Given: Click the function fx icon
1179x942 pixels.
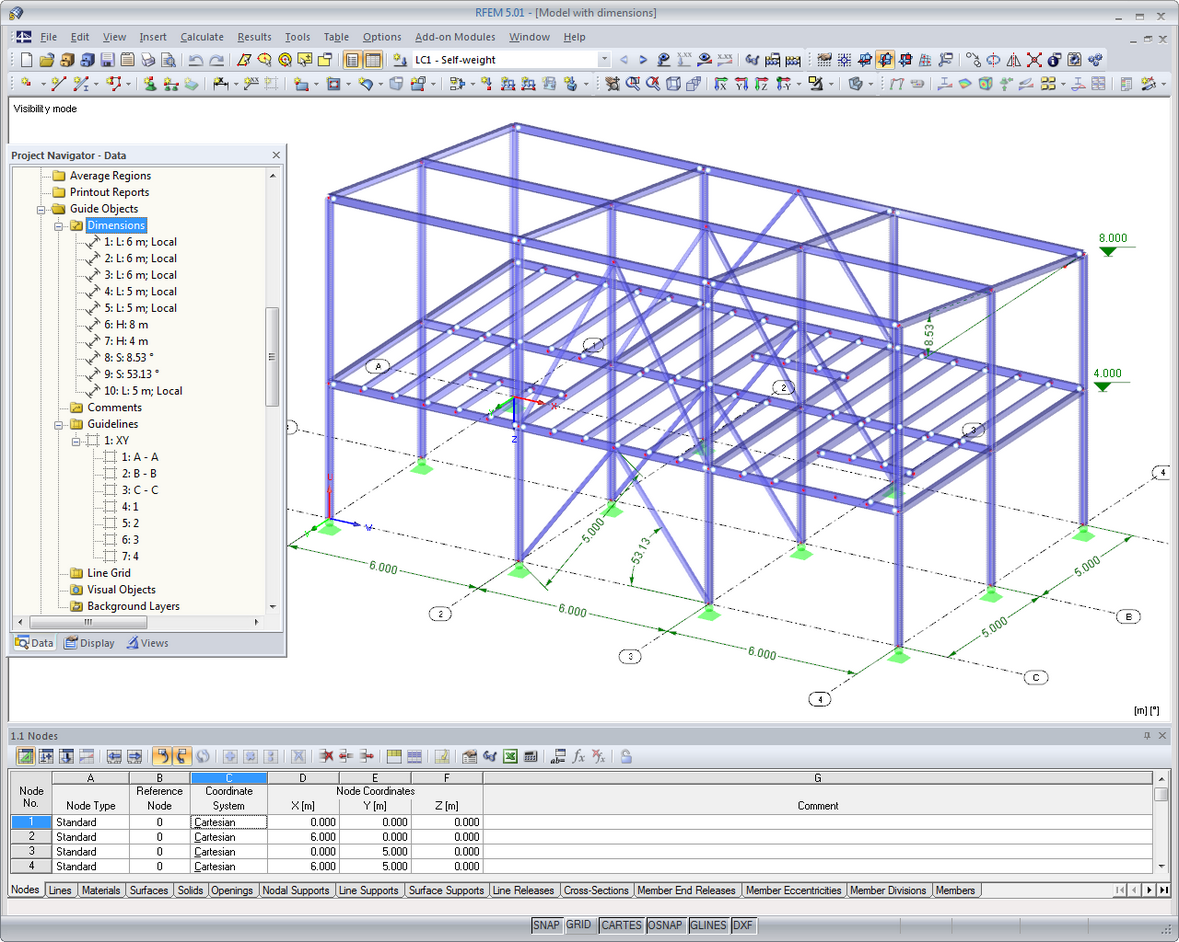Looking at the screenshot, I should (x=578, y=756).
